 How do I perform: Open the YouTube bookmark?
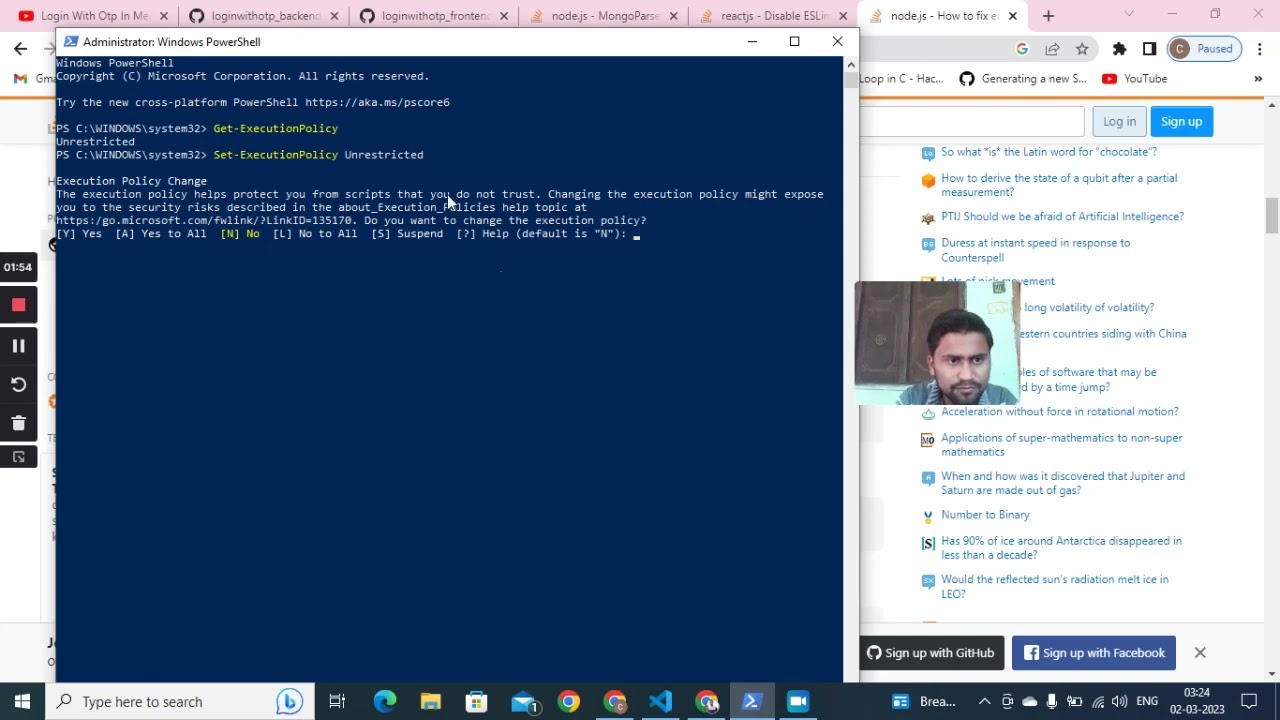(x=1134, y=79)
